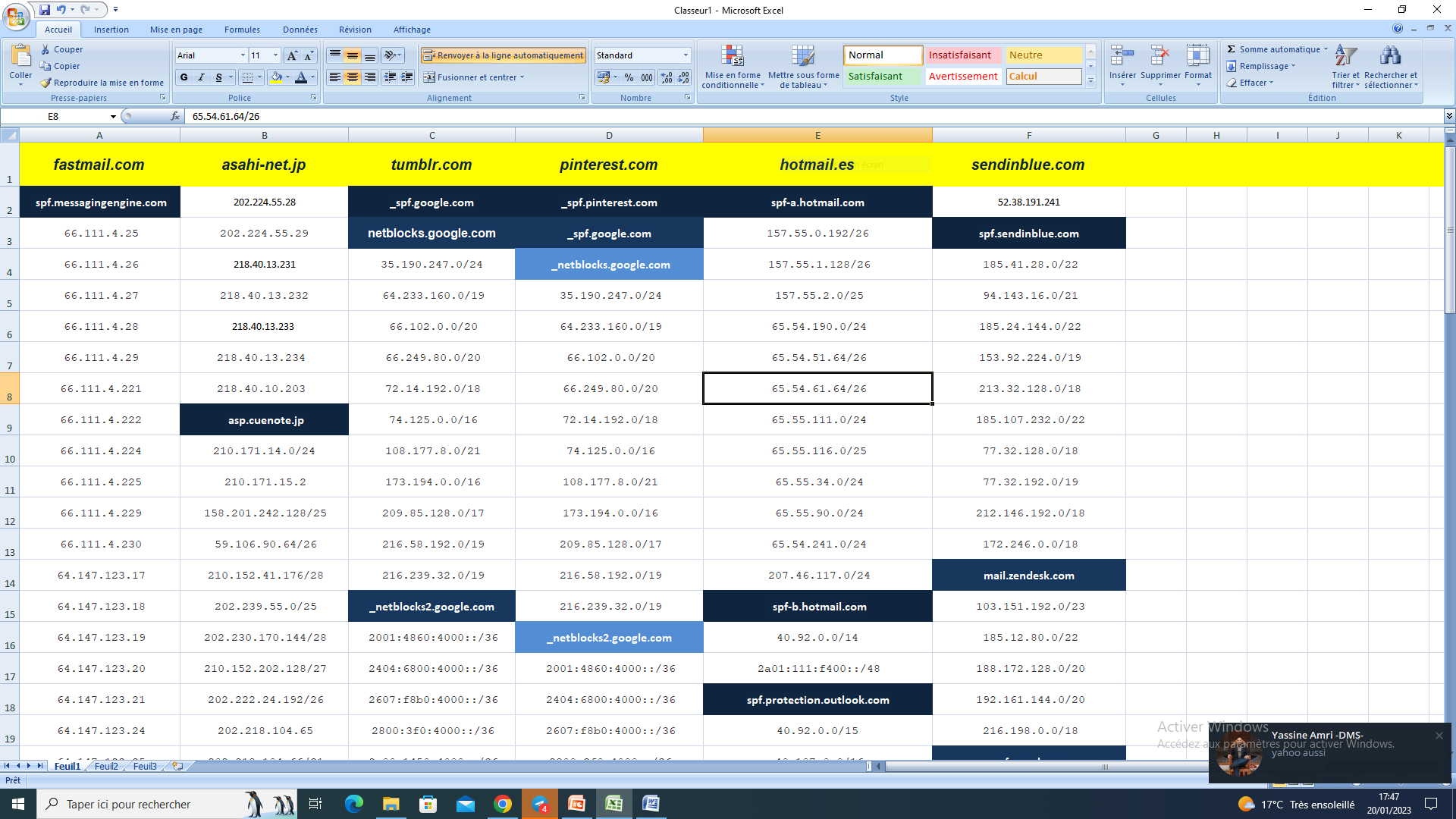This screenshot has width=1456, height=819.
Task: Click the decrease decimal icon
Action: [684, 77]
